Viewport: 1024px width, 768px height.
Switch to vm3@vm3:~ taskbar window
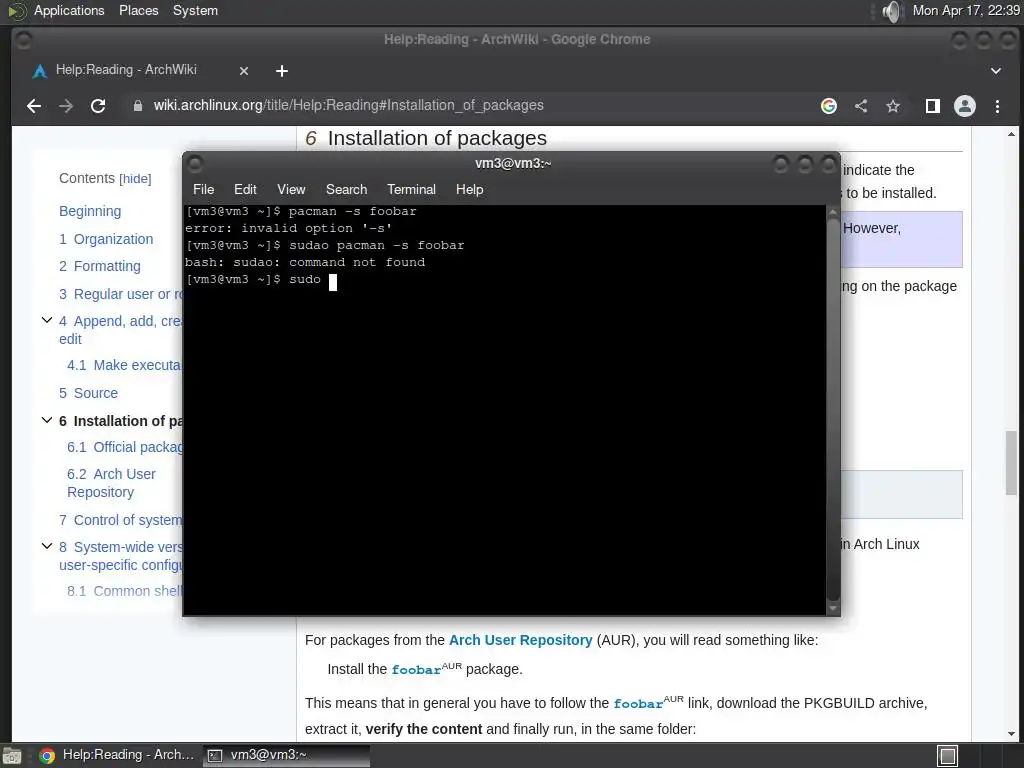click(x=286, y=756)
